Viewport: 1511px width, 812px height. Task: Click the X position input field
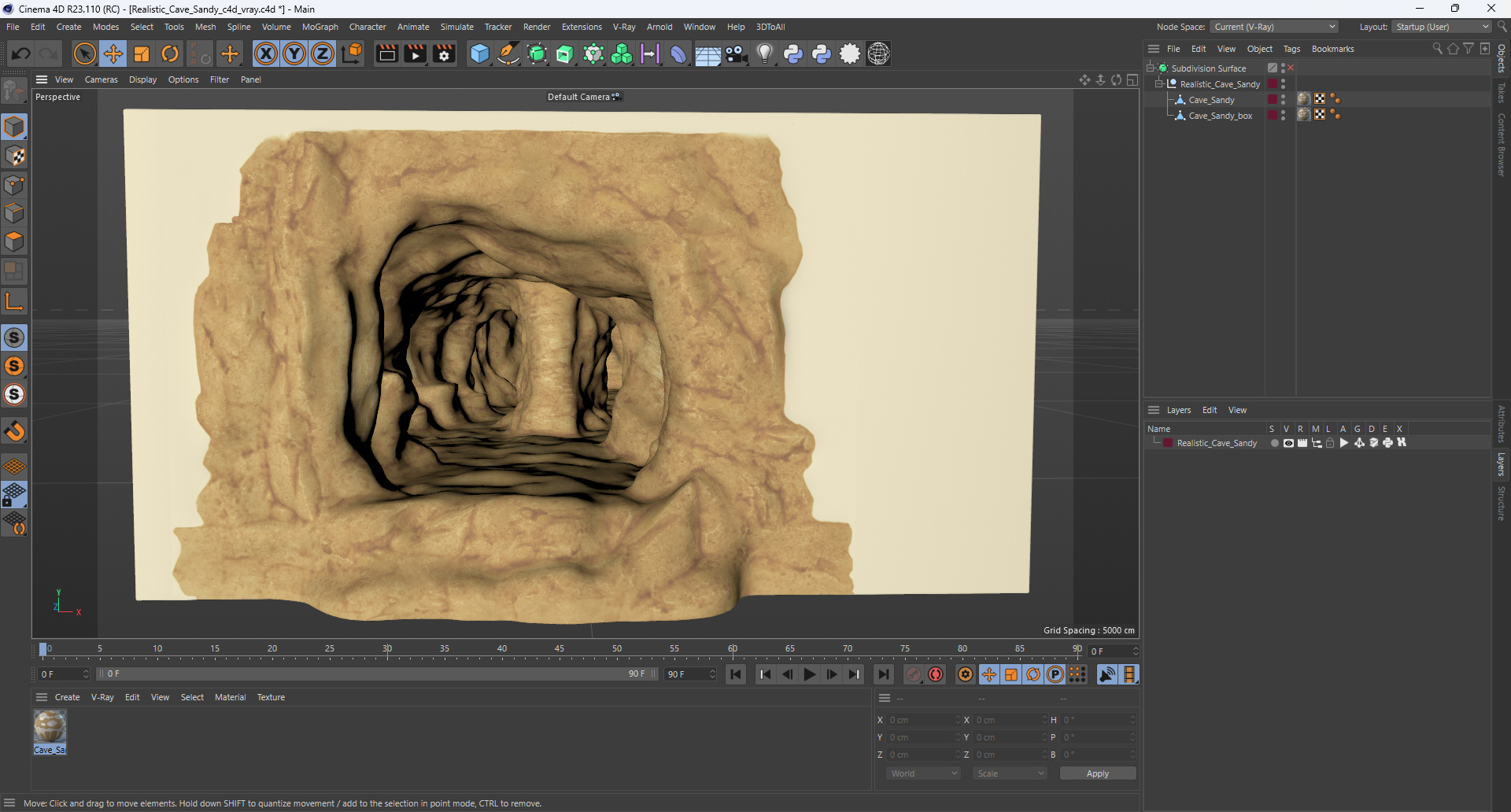click(x=923, y=720)
